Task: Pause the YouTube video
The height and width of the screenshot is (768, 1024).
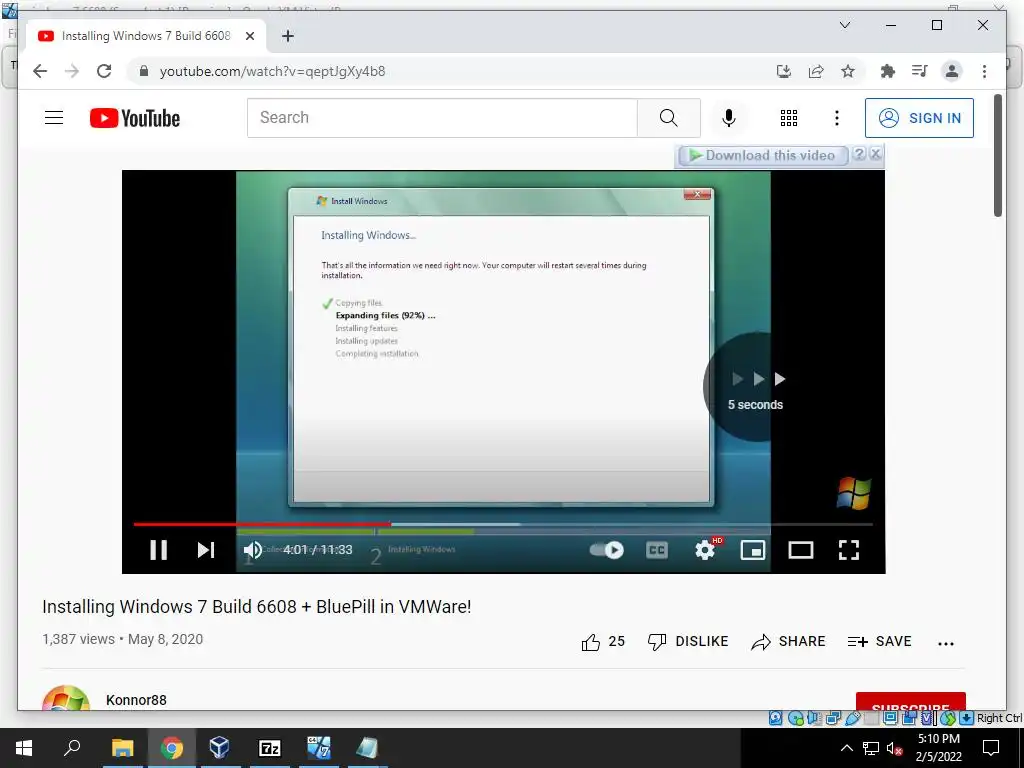Action: (x=159, y=550)
